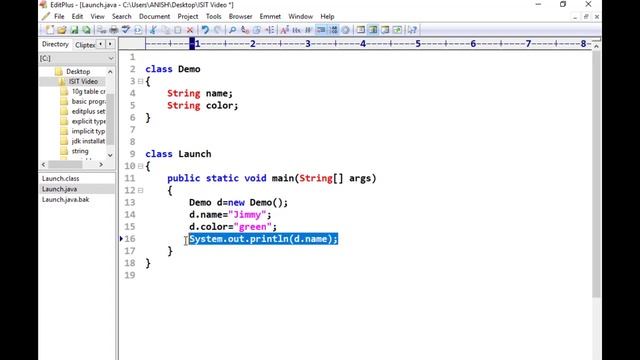Click the Go to Line icon
Image resolution: width=640 pixels, height=360 pixels.
269,30
